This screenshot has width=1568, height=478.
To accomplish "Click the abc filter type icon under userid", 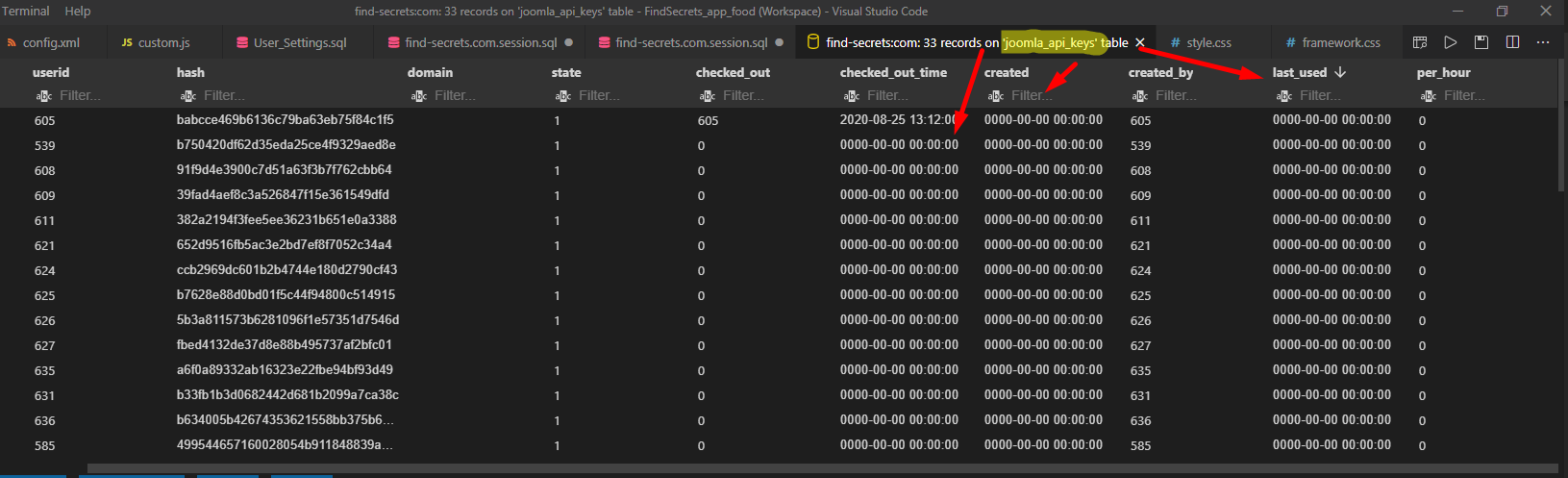I will point(43,96).
